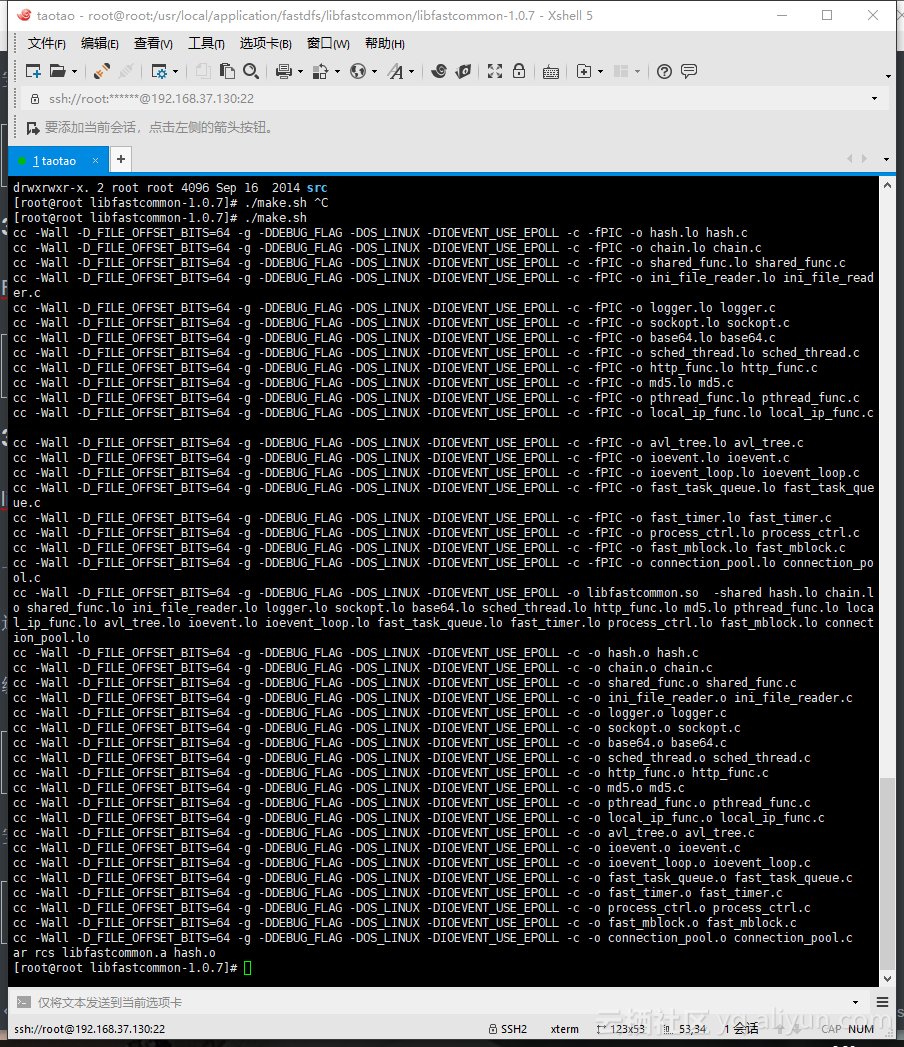904x1047 pixels.
Task: Click the Help question mark icon
Action: (664, 71)
